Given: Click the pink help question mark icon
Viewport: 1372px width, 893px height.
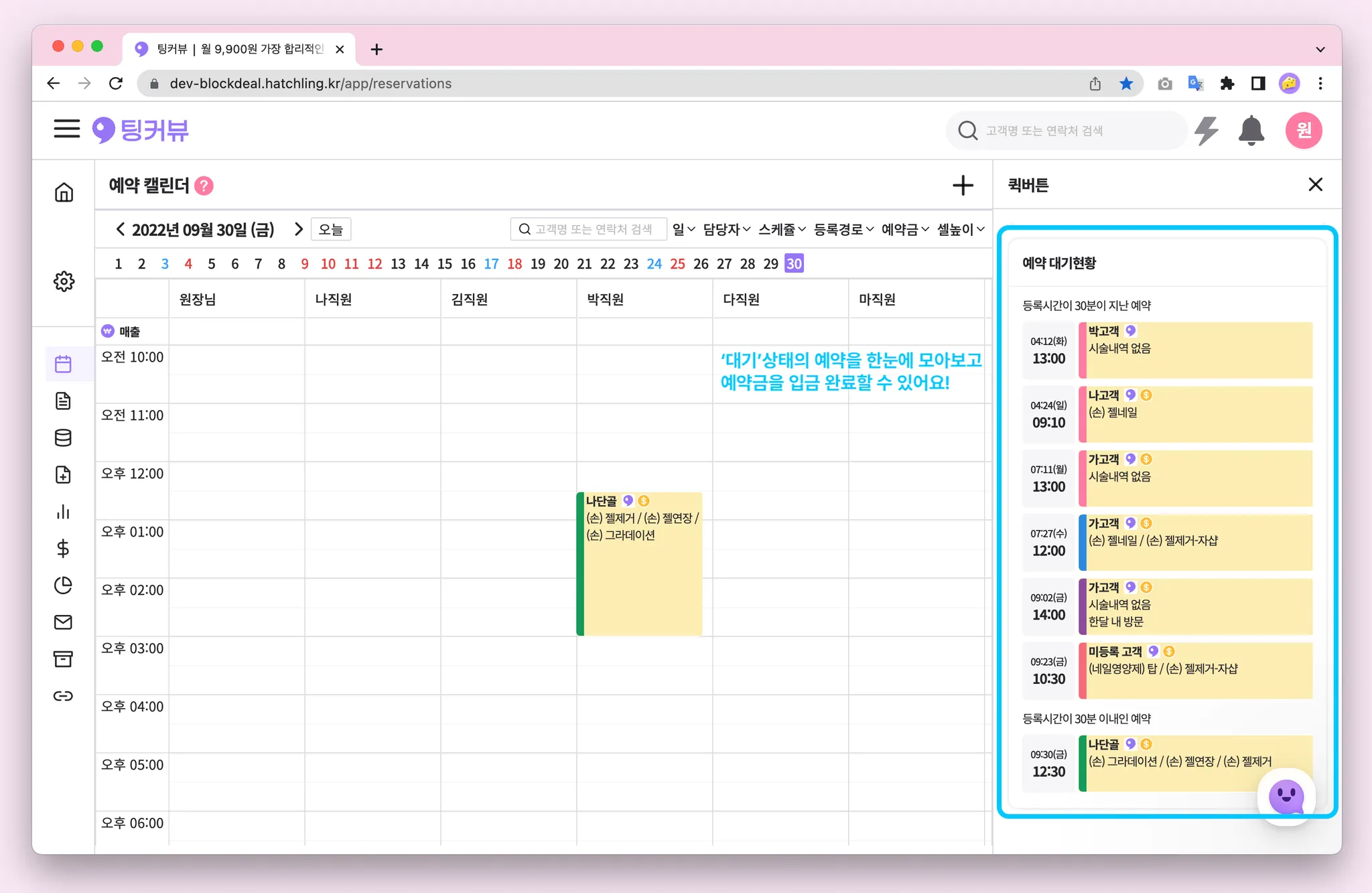Looking at the screenshot, I should click(x=204, y=186).
